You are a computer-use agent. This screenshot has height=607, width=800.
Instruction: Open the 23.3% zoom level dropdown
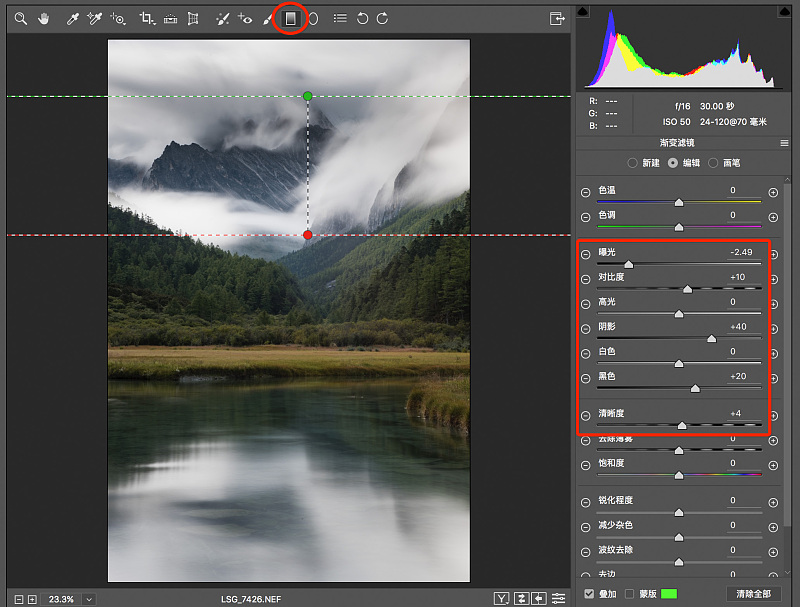[89, 599]
